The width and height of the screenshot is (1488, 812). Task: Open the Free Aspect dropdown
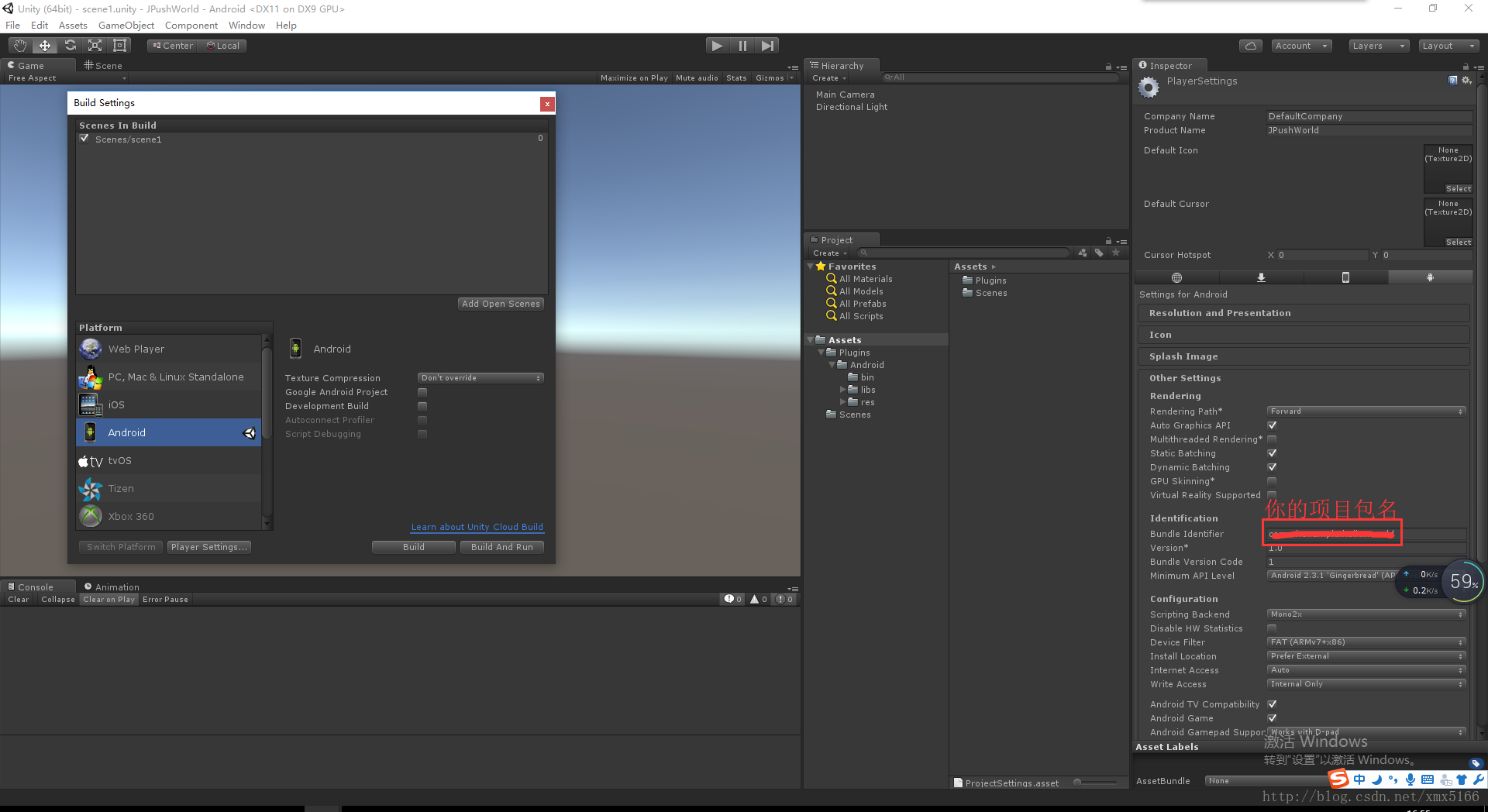click(66, 78)
